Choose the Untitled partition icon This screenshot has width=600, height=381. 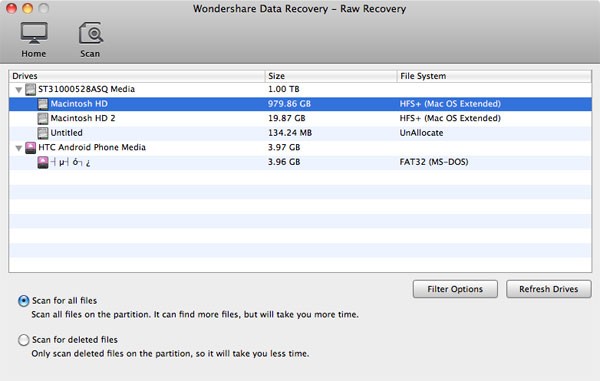43,133
